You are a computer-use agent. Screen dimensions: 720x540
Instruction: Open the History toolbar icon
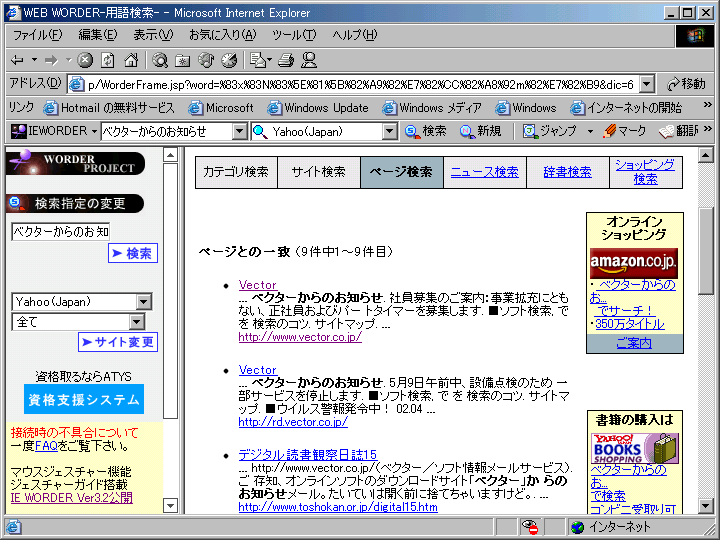(x=229, y=60)
